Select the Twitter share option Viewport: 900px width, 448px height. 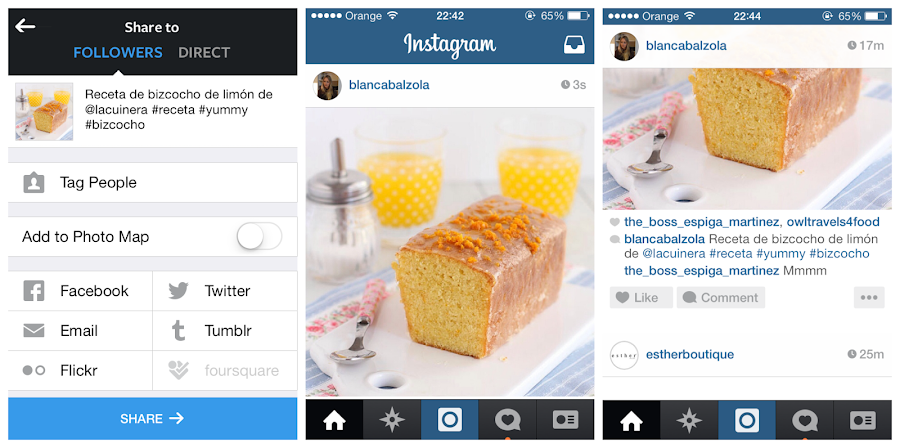[225, 291]
